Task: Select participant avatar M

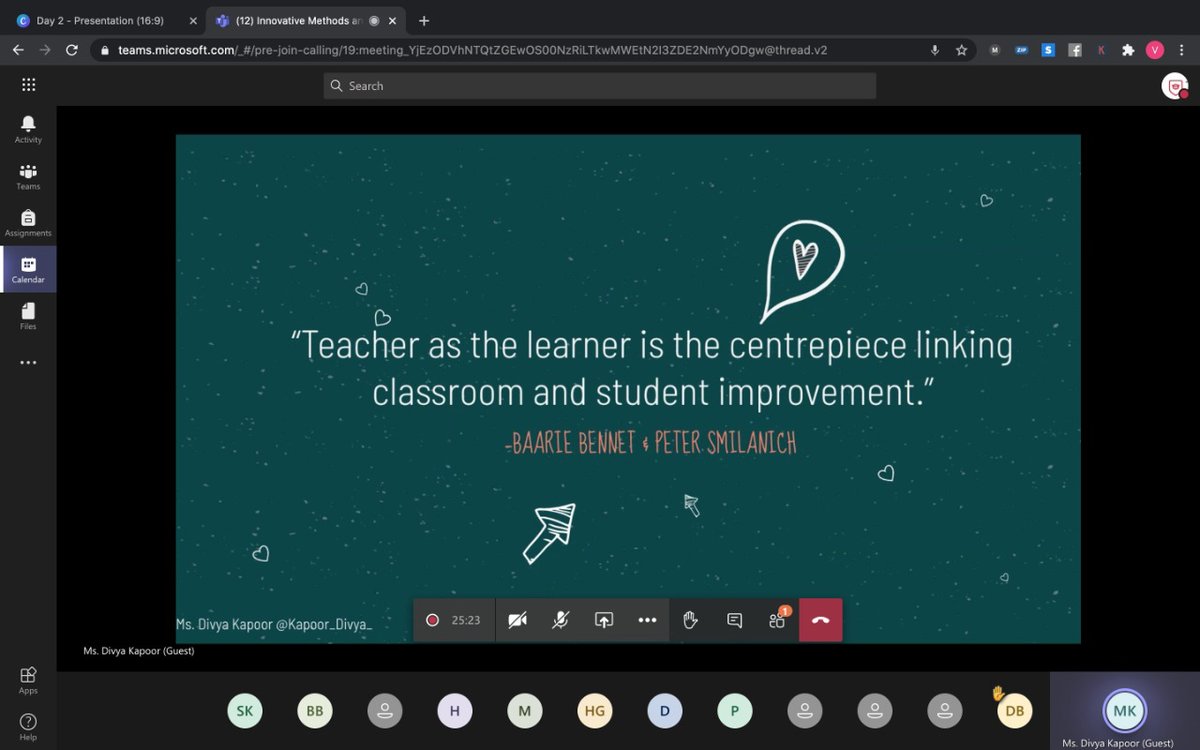Action: point(524,711)
